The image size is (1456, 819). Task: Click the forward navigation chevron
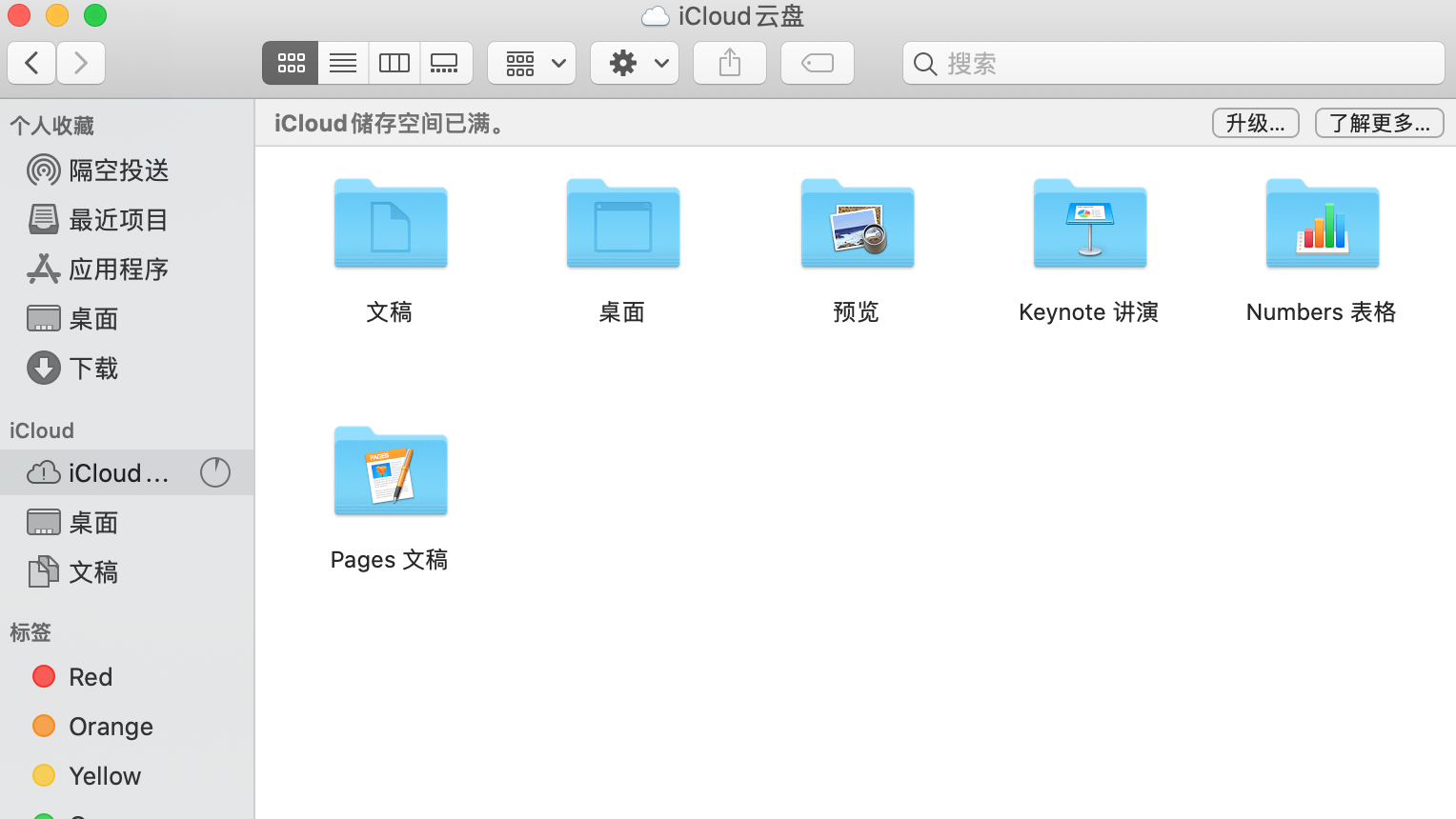tap(80, 63)
